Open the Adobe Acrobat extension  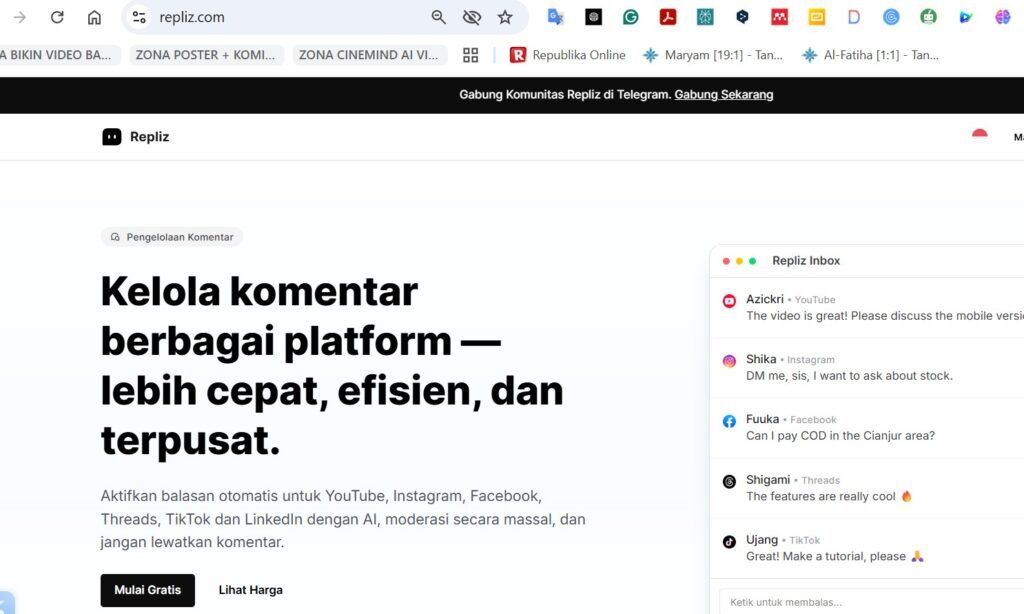click(x=667, y=17)
